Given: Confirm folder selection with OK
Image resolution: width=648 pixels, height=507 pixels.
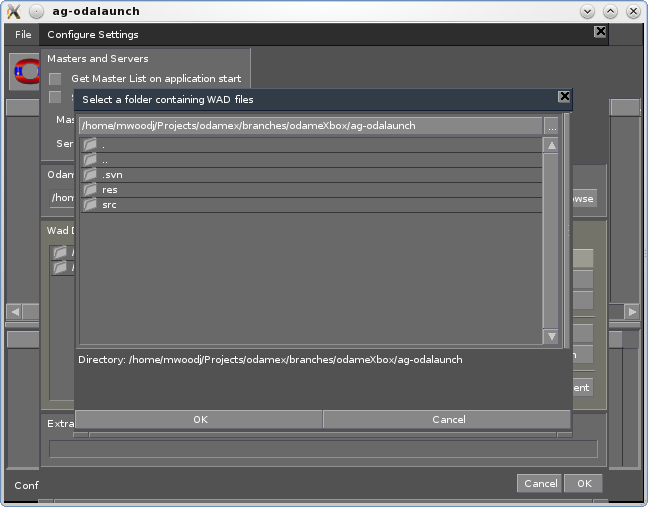Looking at the screenshot, I should [200, 420].
